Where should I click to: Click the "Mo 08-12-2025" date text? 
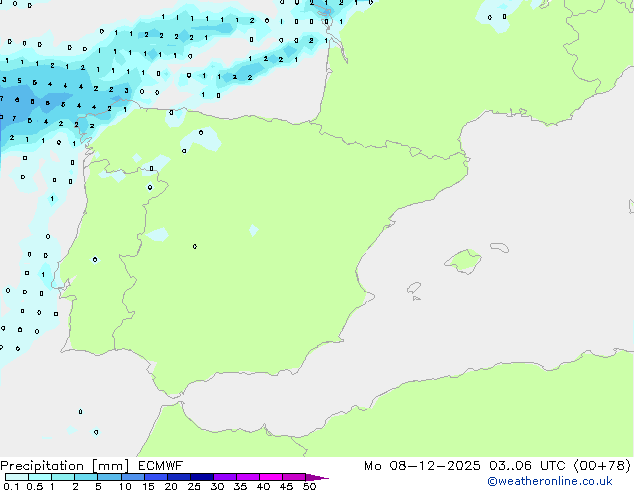(422, 466)
